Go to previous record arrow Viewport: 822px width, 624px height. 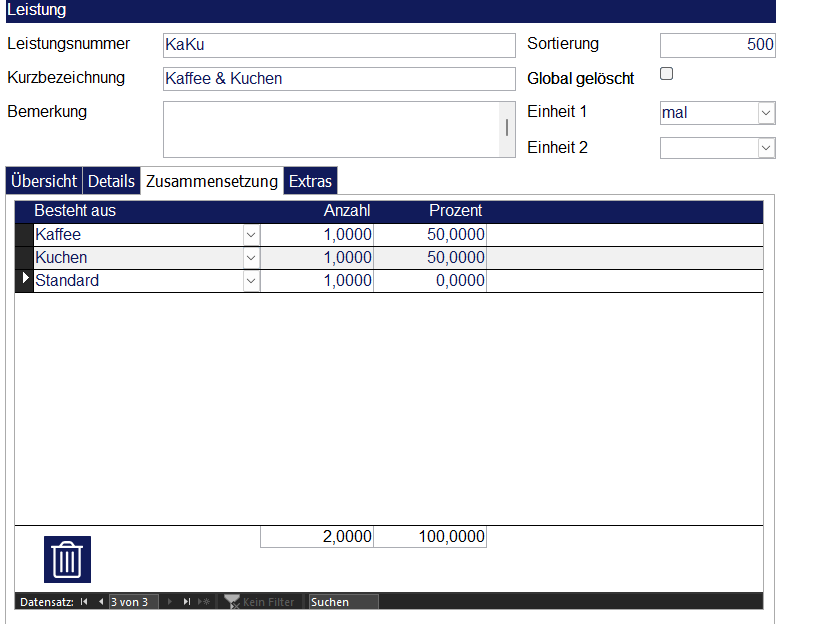(100, 602)
